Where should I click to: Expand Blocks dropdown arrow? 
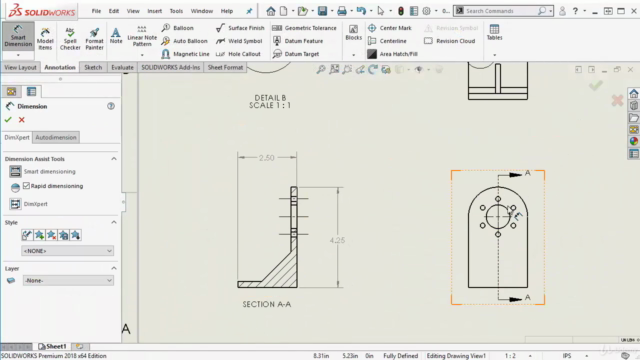(353, 55)
